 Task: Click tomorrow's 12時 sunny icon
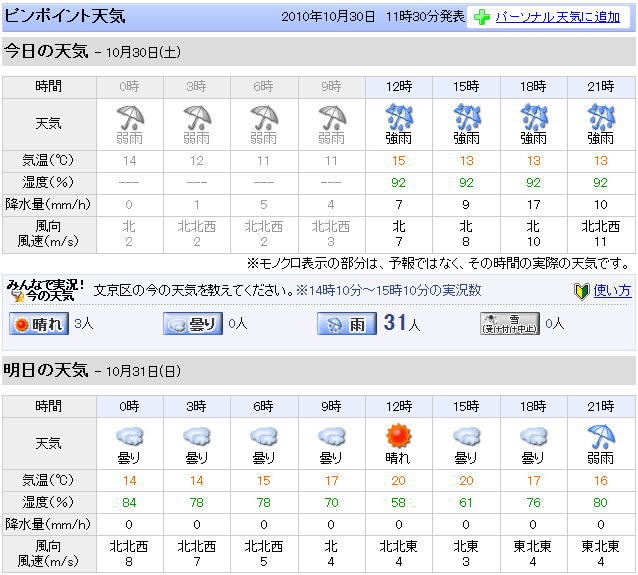coord(399,436)
